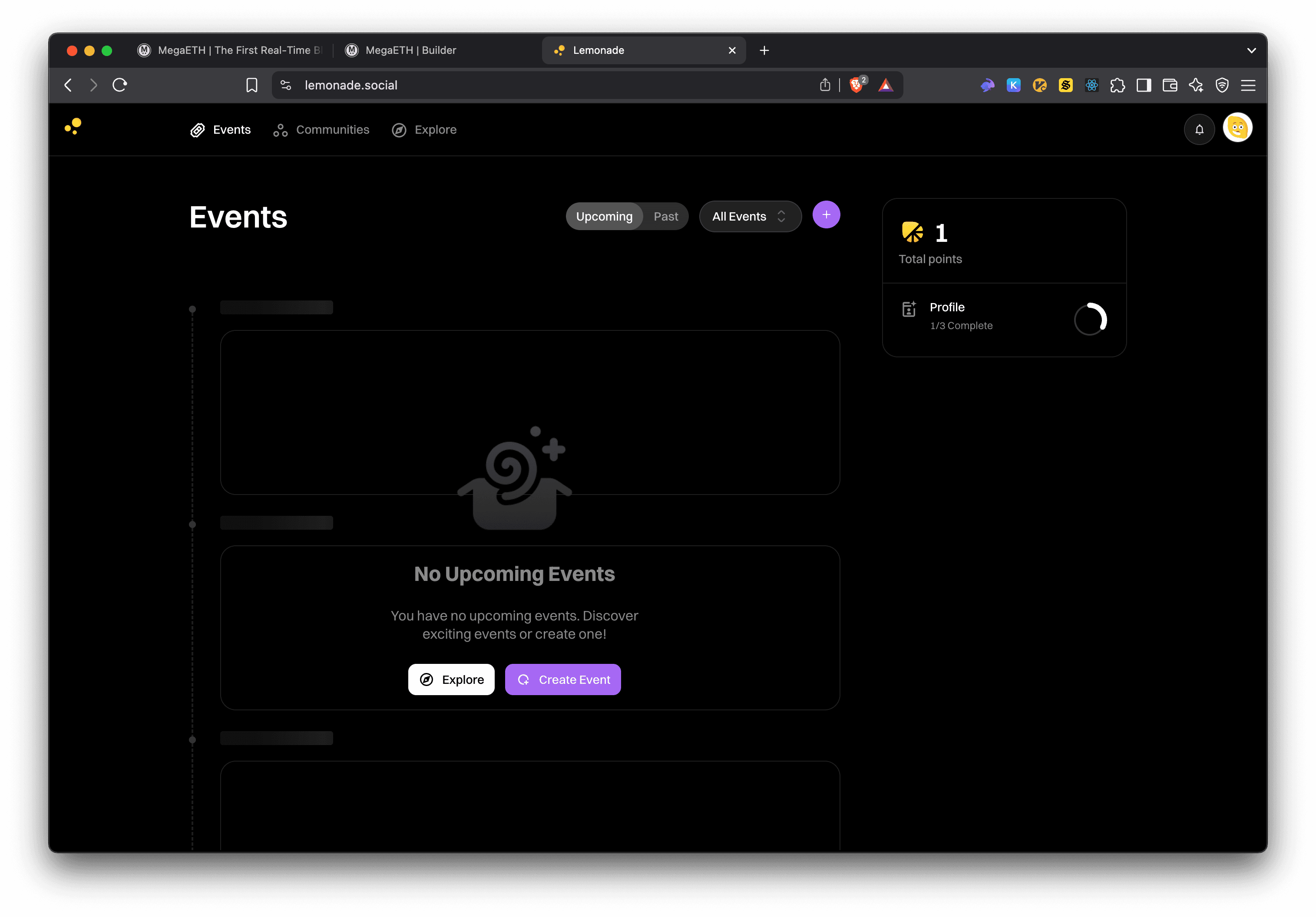Switch to Past events
The height and width of the screenshot is (917, 1316).
(x=665, y=217)
